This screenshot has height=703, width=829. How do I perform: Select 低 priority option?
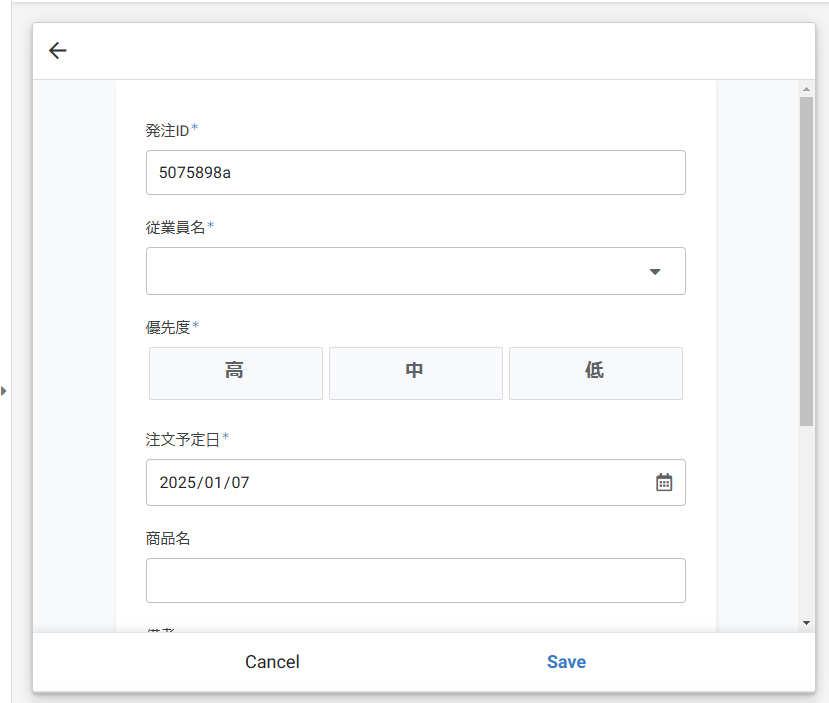click(x=595, y=372)
